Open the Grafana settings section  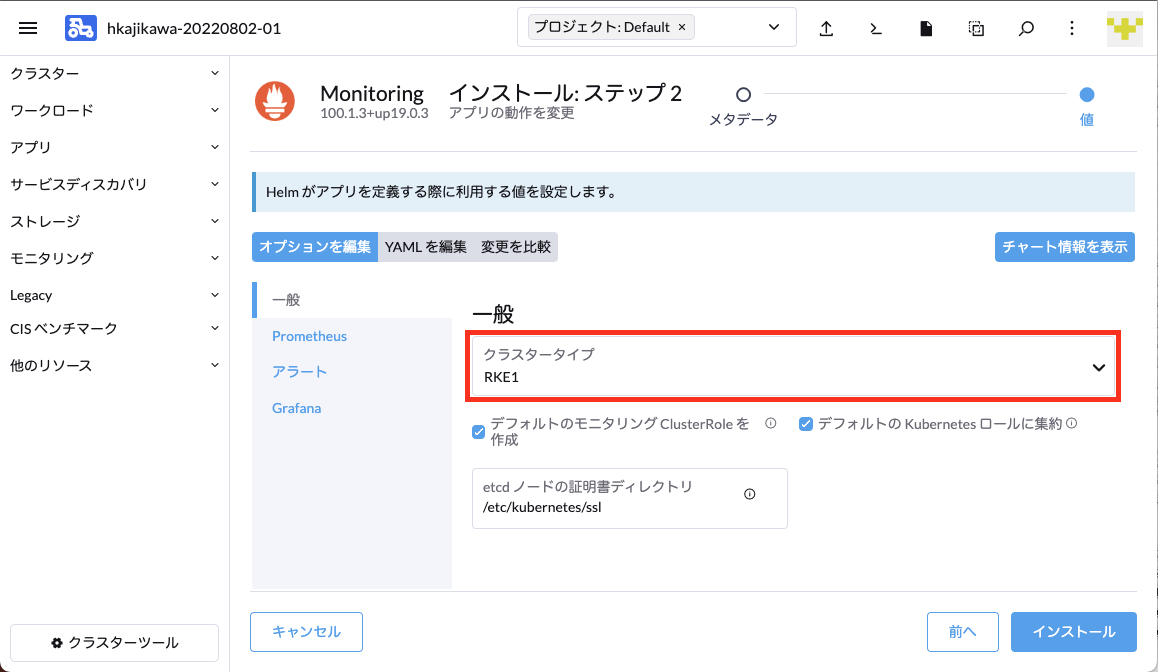pyautogui.click(x=296, y=408)
